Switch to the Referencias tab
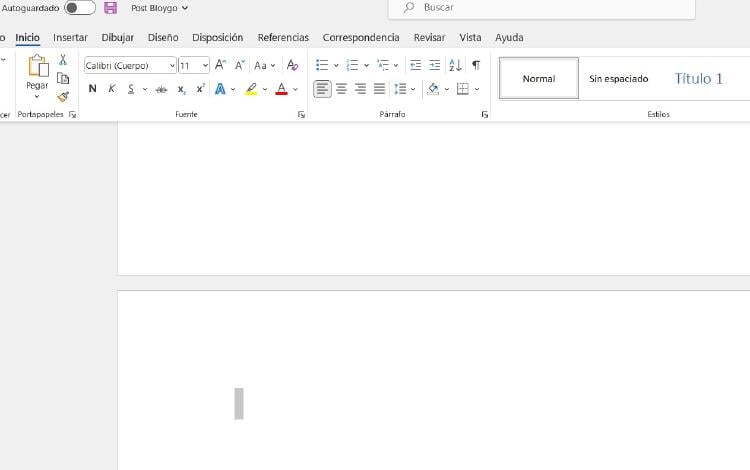 click(283, 37)
